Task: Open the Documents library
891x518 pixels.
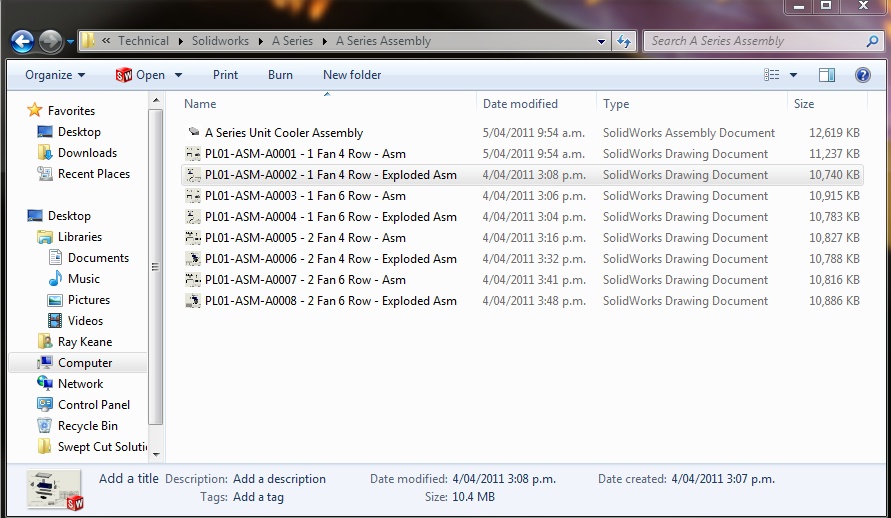Action: [x=89, y=258]
